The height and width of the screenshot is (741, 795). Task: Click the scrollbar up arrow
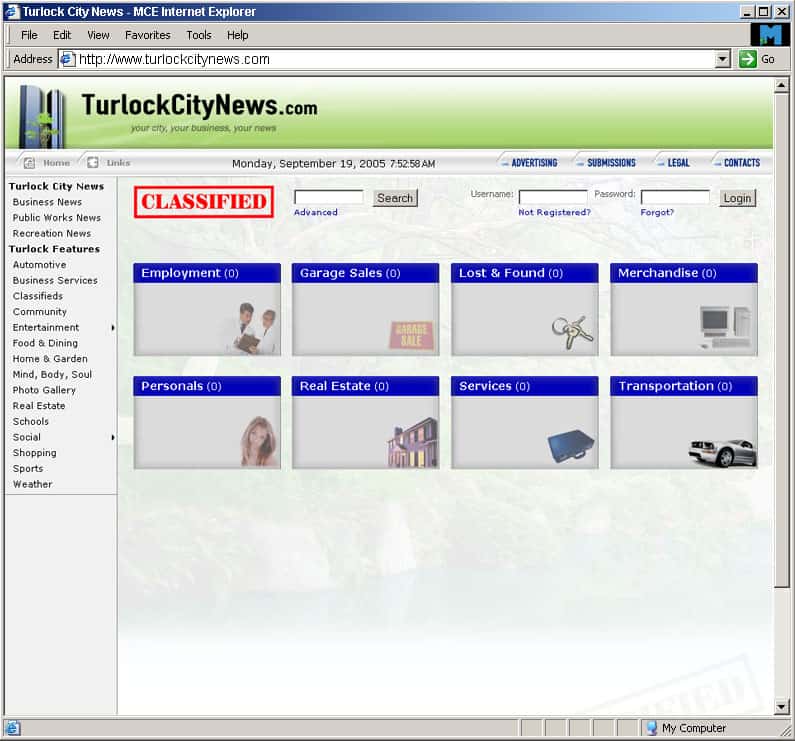coord(781,85)
